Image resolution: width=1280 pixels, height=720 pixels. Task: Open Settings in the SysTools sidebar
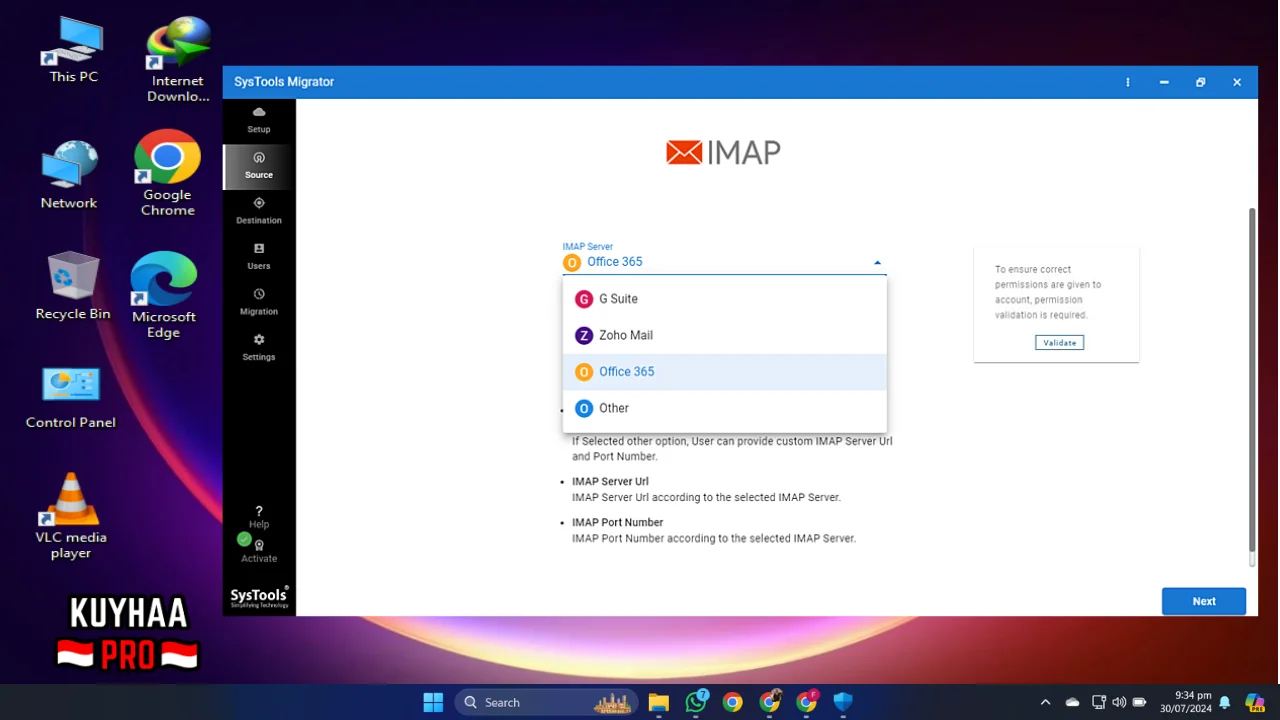click(259, 347)
